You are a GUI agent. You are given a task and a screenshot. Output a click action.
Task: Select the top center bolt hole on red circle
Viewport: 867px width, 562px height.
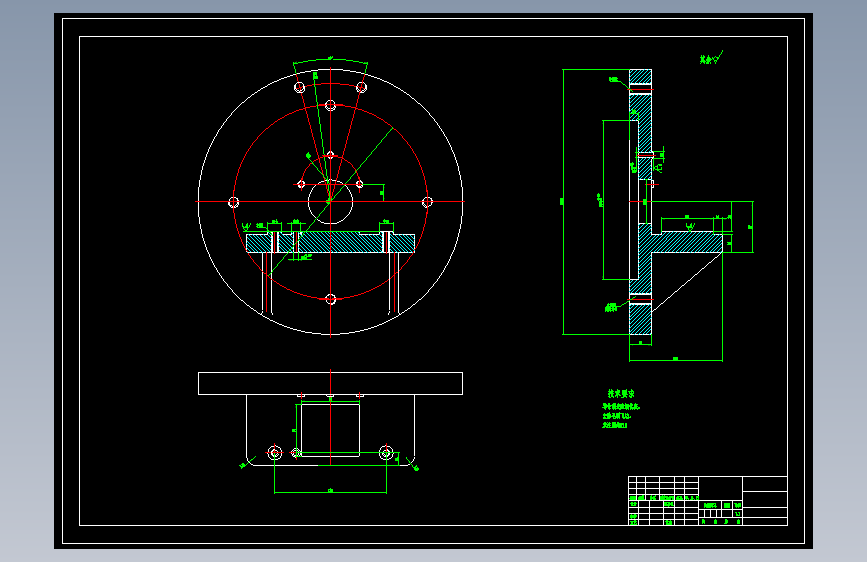[330, 105]
